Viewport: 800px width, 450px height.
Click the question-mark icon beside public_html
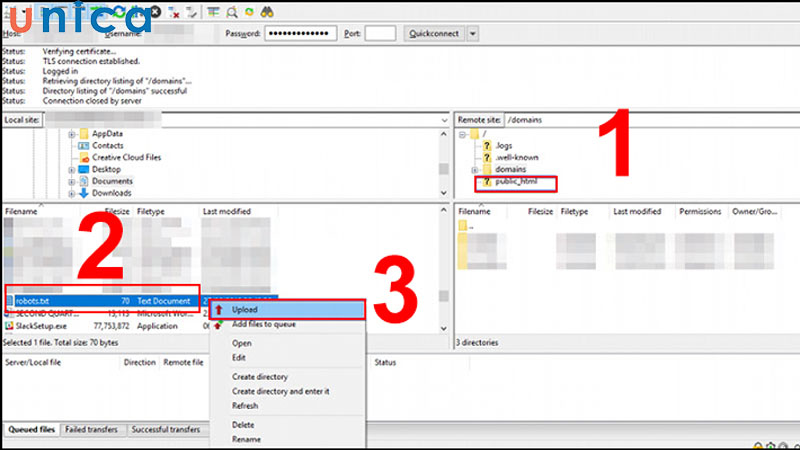(x=487, y=182)
